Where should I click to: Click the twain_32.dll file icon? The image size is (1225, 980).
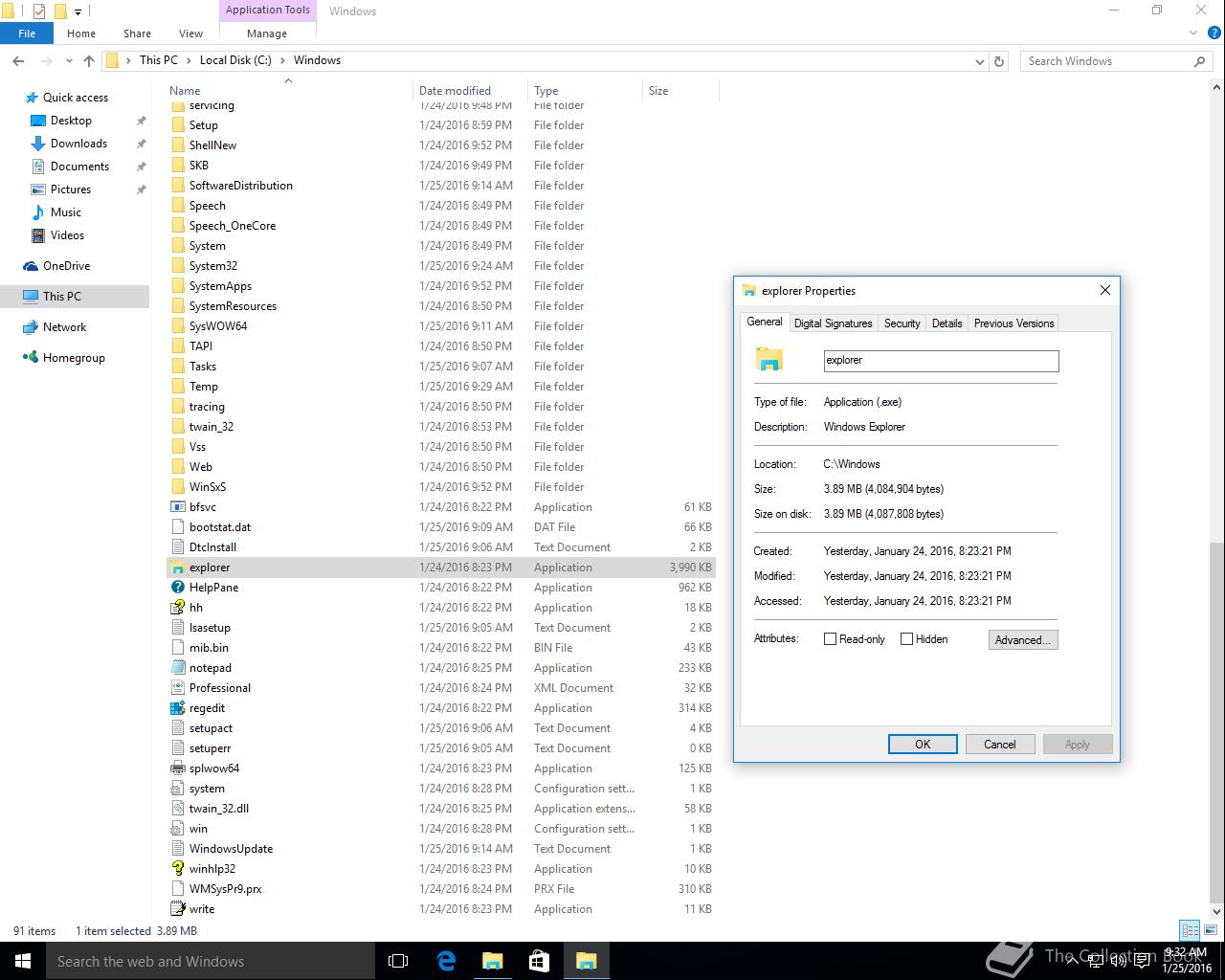click(177, 809)
